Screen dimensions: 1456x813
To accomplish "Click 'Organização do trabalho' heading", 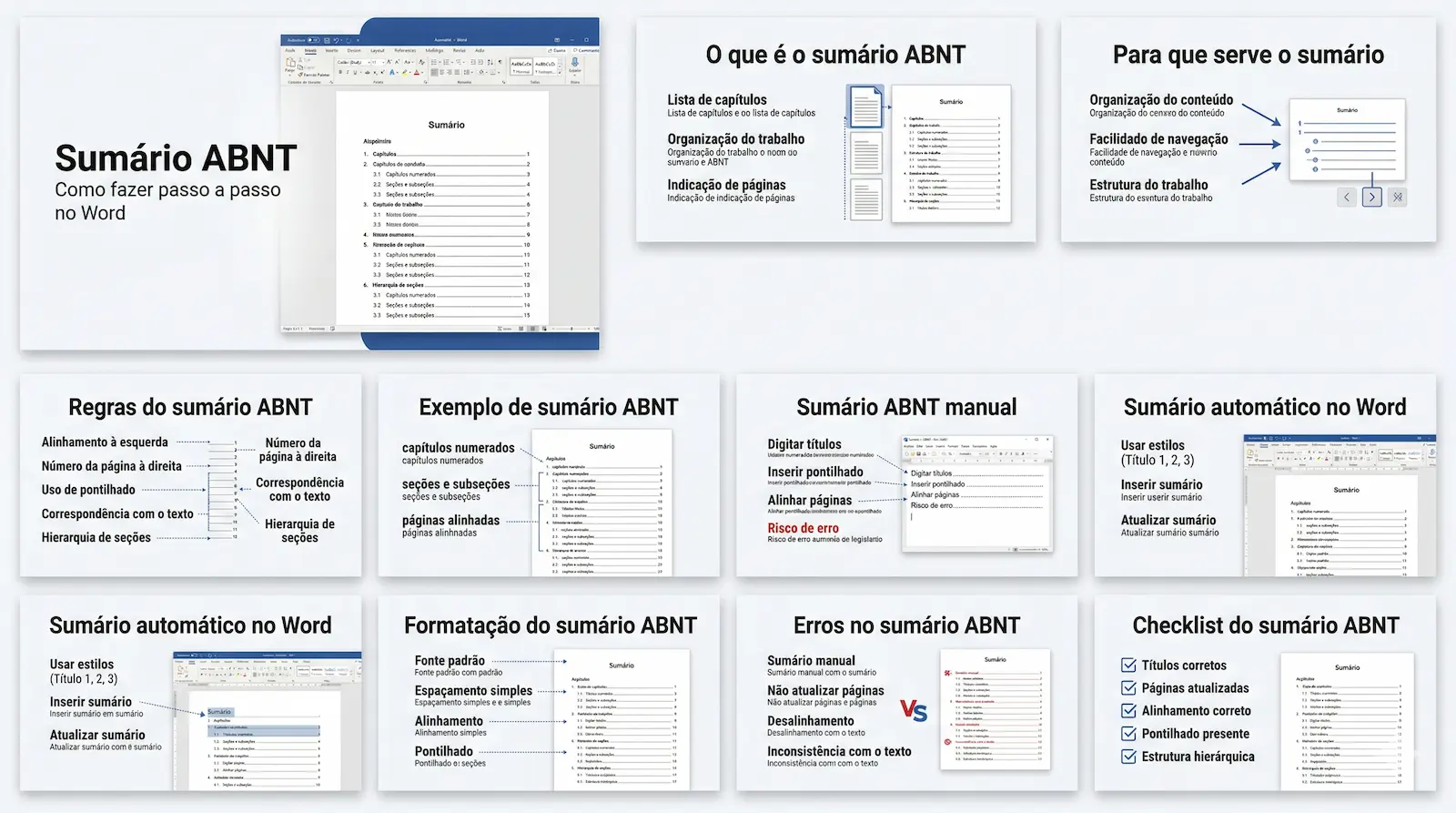I will [x=736, y=139].
